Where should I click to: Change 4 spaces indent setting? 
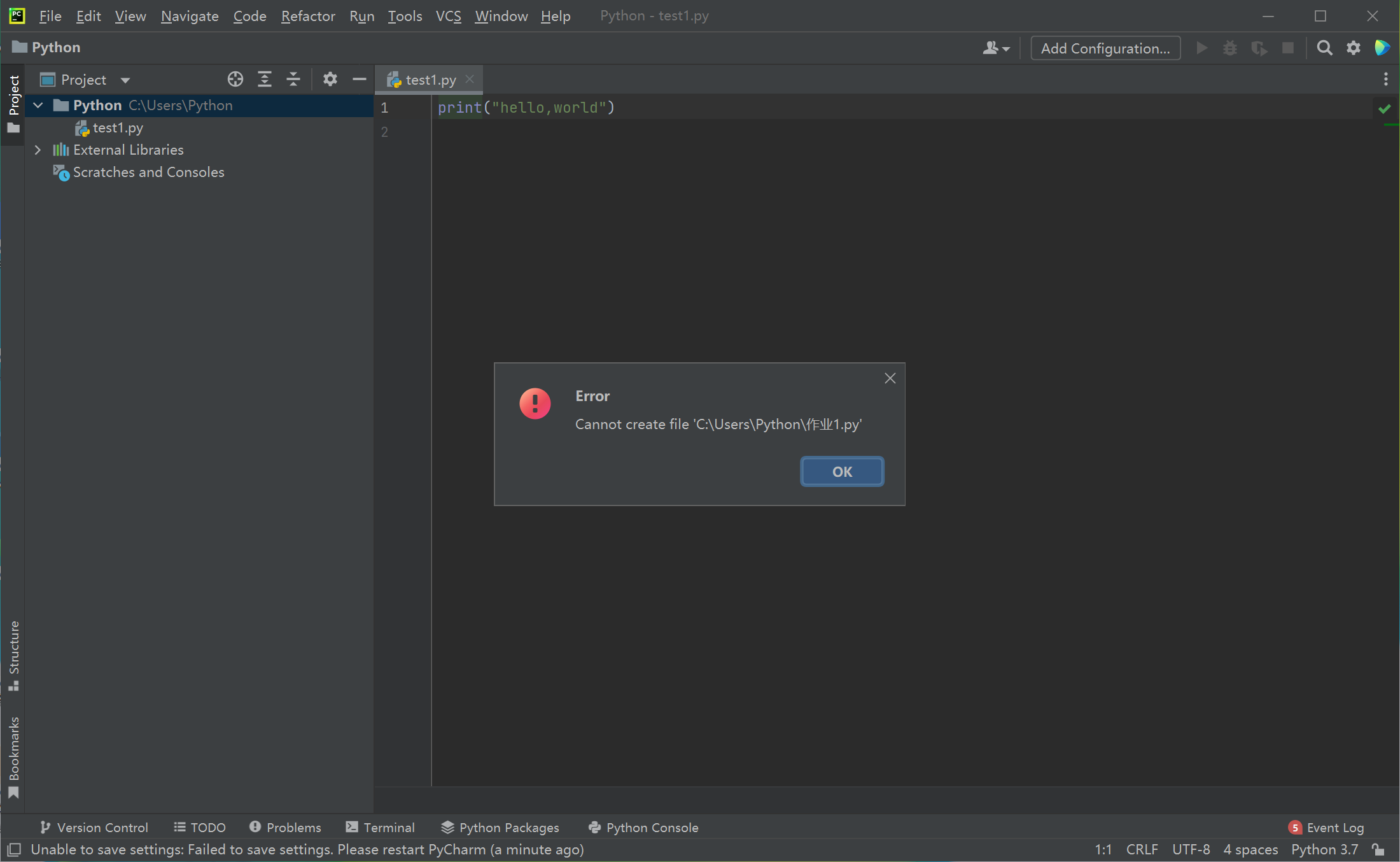[x=1250, y=849]
